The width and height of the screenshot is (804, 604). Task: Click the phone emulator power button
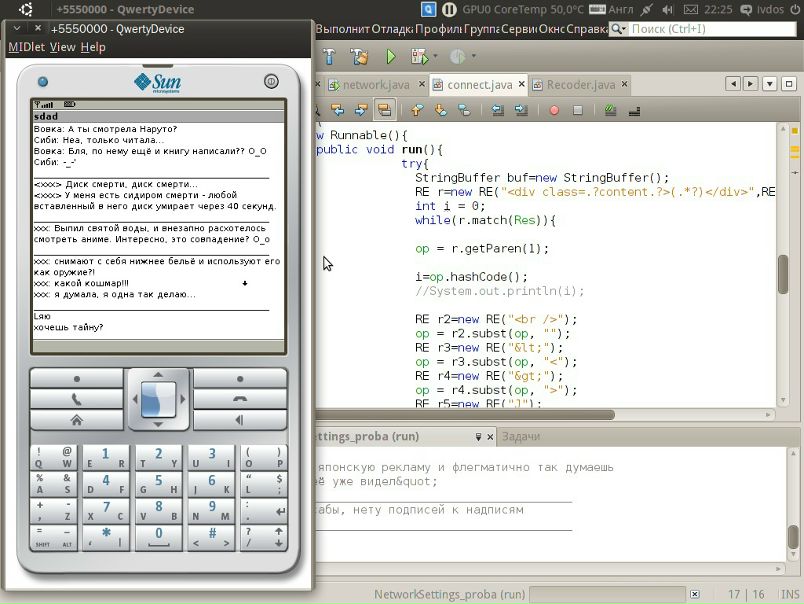point(271,81)
